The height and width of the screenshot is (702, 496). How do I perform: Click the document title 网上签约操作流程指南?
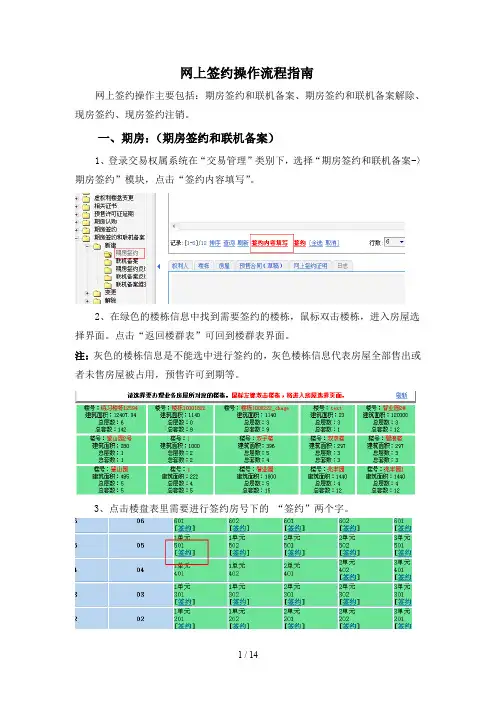247,73
